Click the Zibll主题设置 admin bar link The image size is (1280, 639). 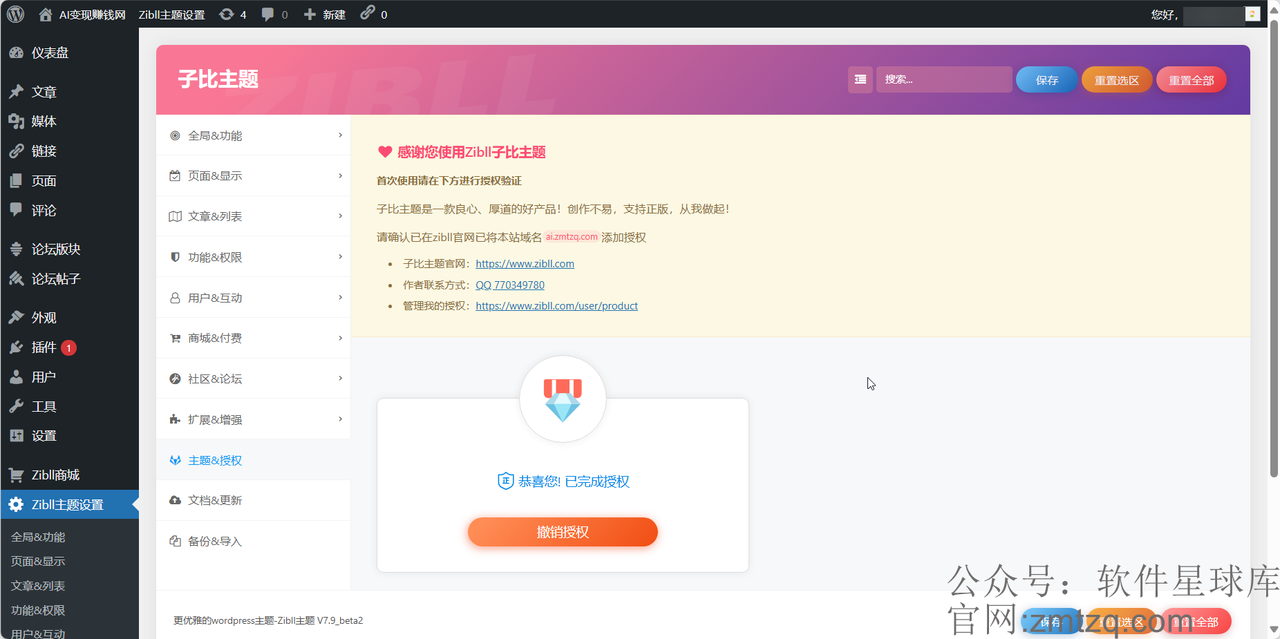click(172, 14)
